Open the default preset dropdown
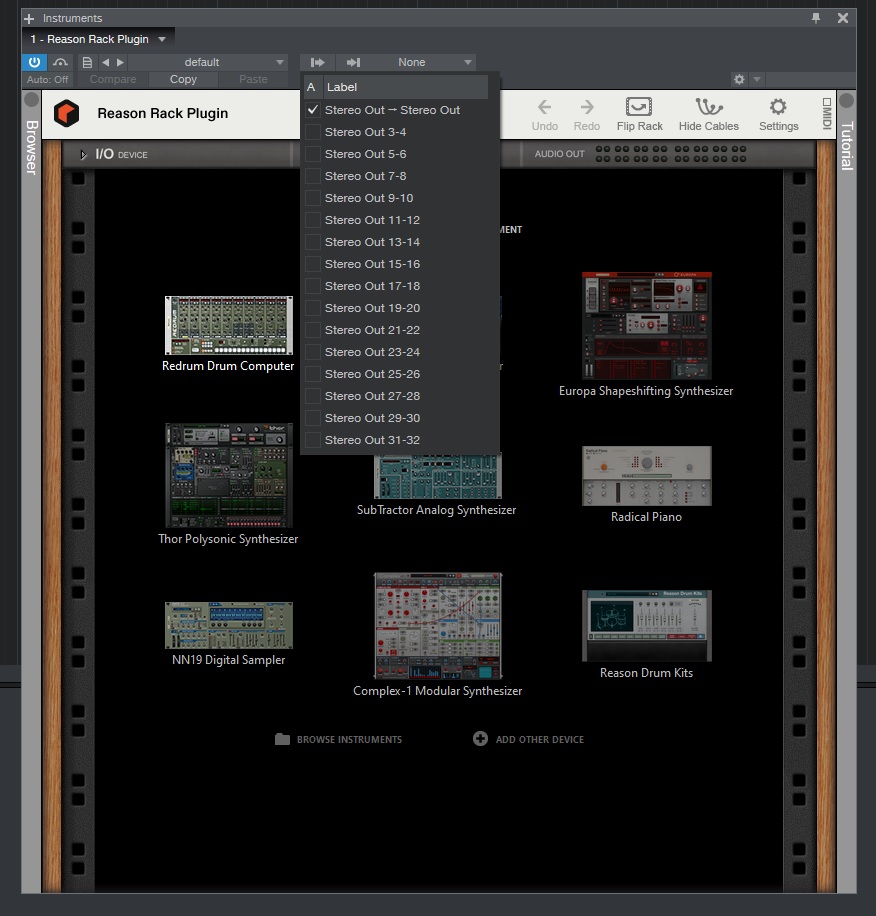Image resolution: width=876 pixels, height=916 pixels. coord(208,62)
